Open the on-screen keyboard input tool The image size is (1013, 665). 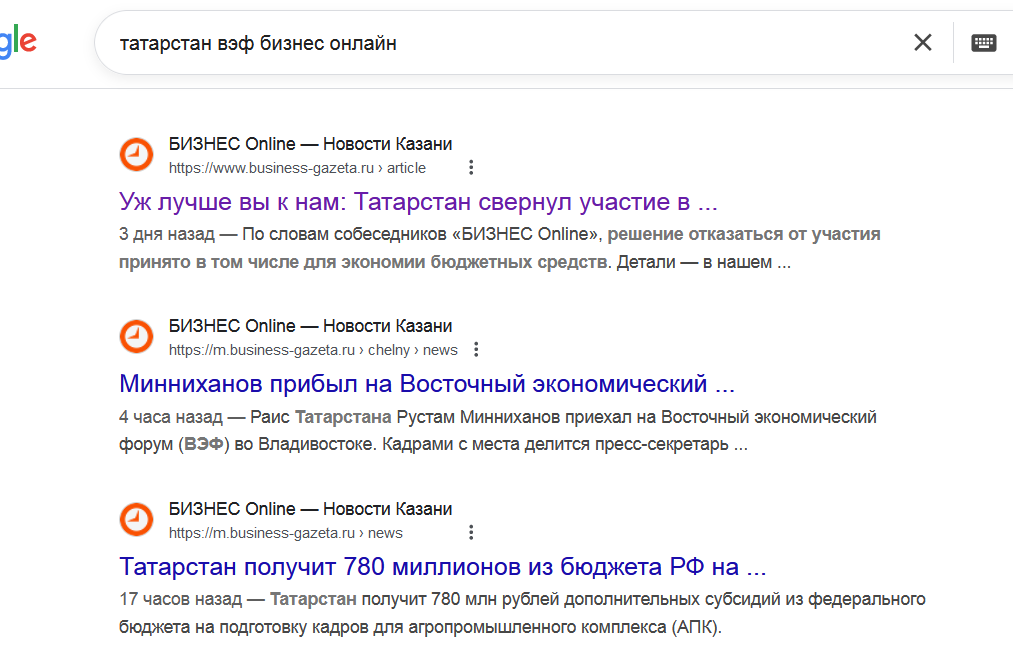983,43
